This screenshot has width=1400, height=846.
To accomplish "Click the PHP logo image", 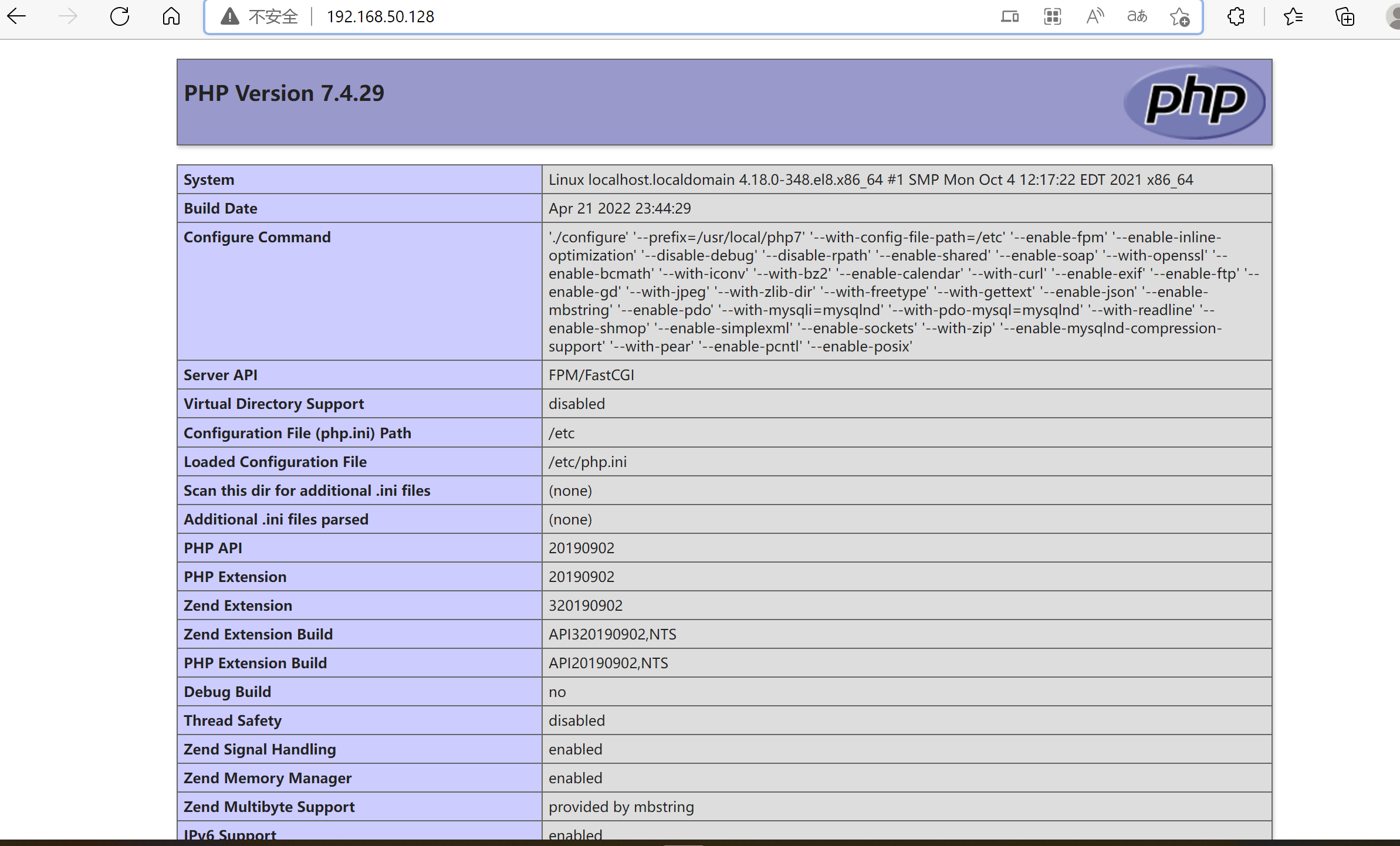I will [1194, 101].
